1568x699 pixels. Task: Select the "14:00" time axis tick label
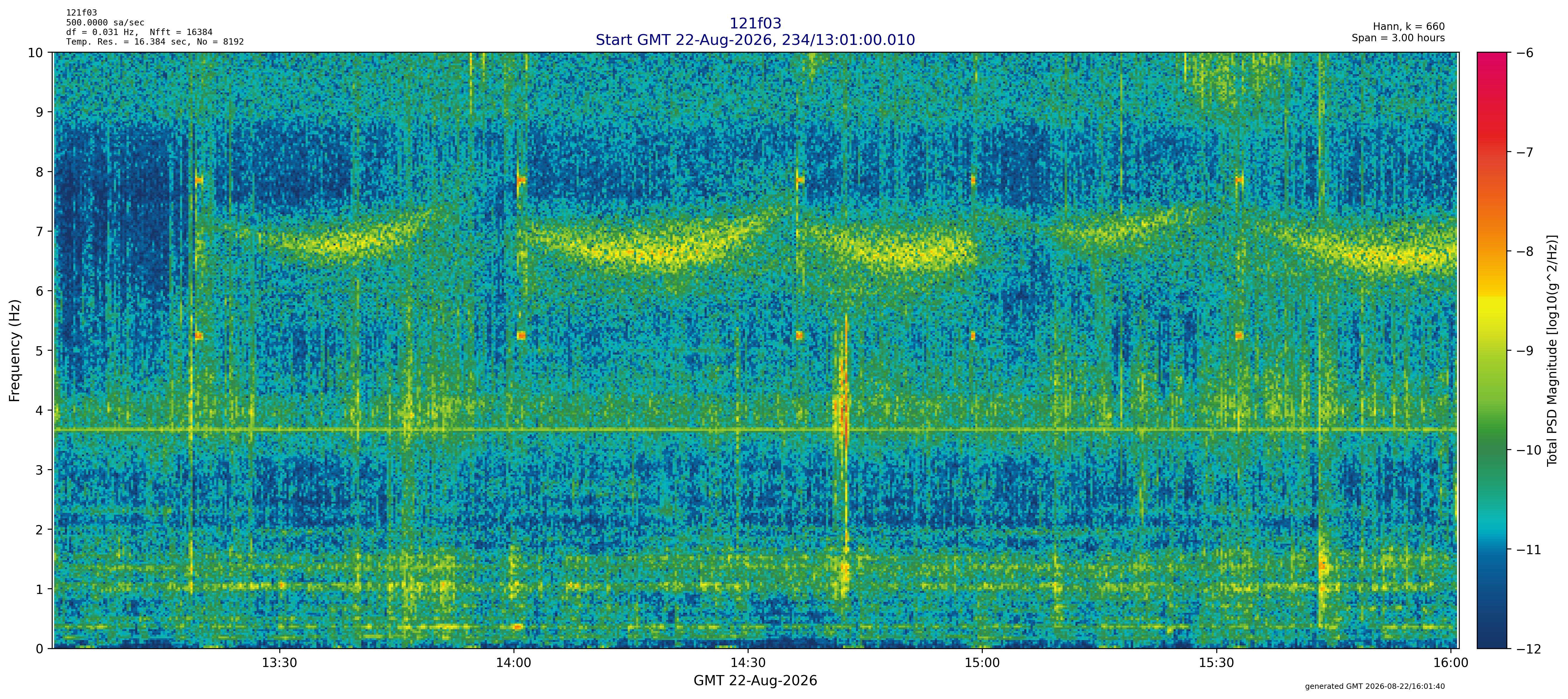point(514,663)
